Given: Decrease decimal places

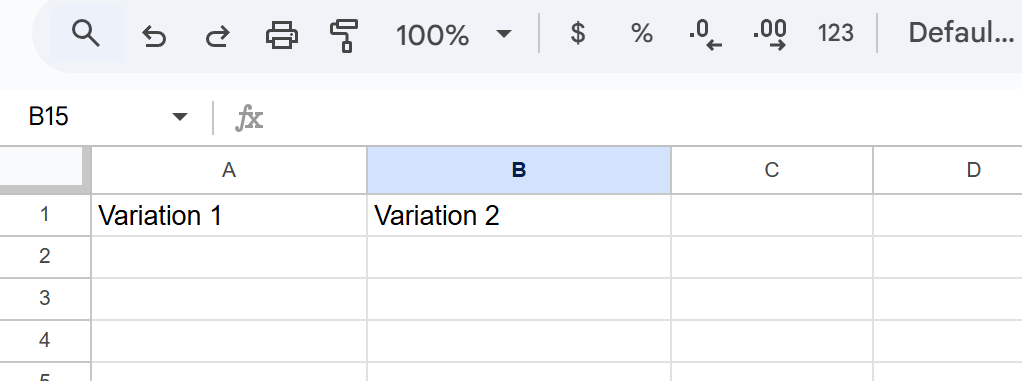Looking at the screenshot, I should click(705, 34).
